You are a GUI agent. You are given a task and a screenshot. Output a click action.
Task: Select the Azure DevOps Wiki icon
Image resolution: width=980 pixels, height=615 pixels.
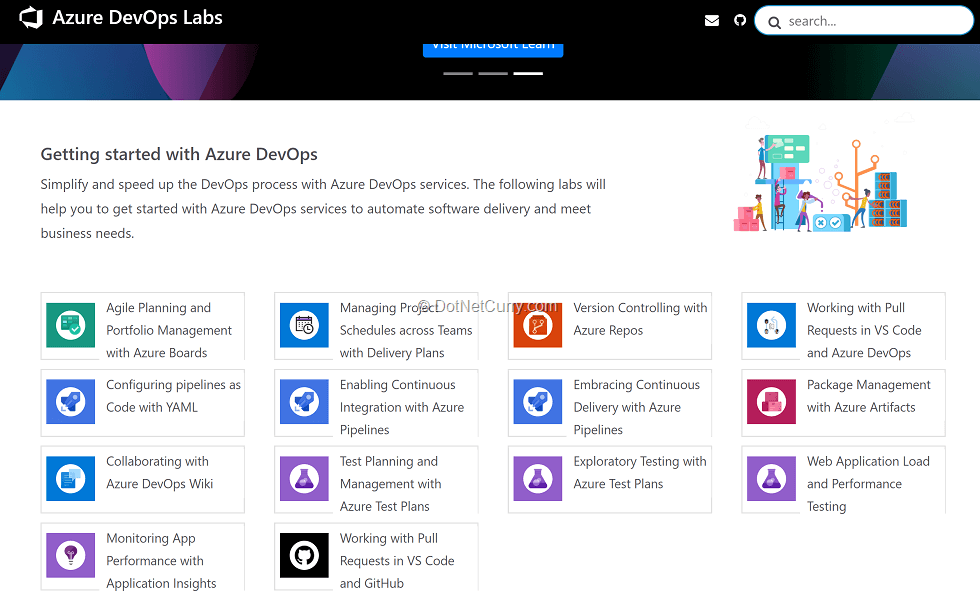[x=71, y=478]
